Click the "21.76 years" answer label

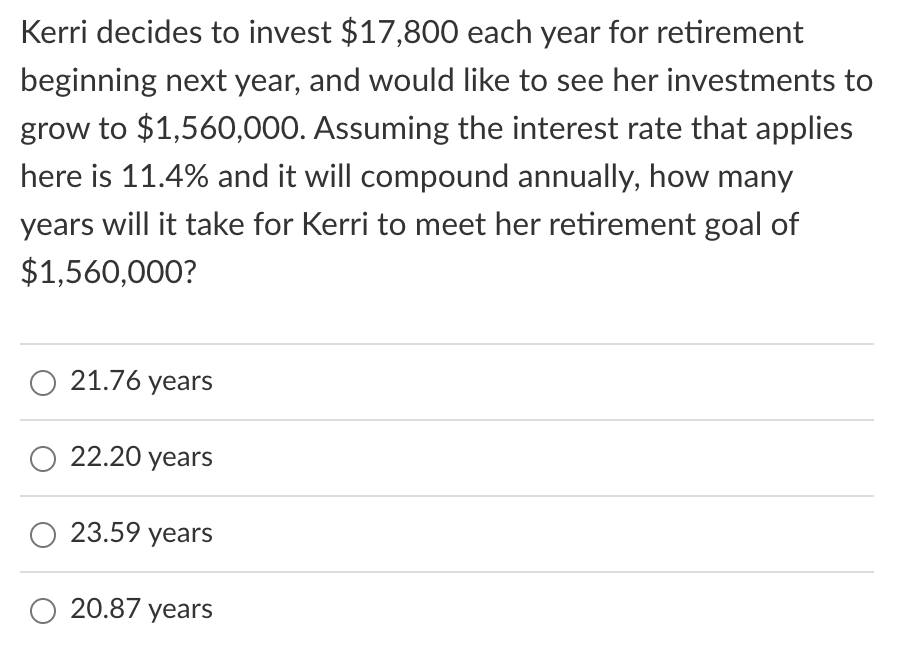tap(141, 381)
